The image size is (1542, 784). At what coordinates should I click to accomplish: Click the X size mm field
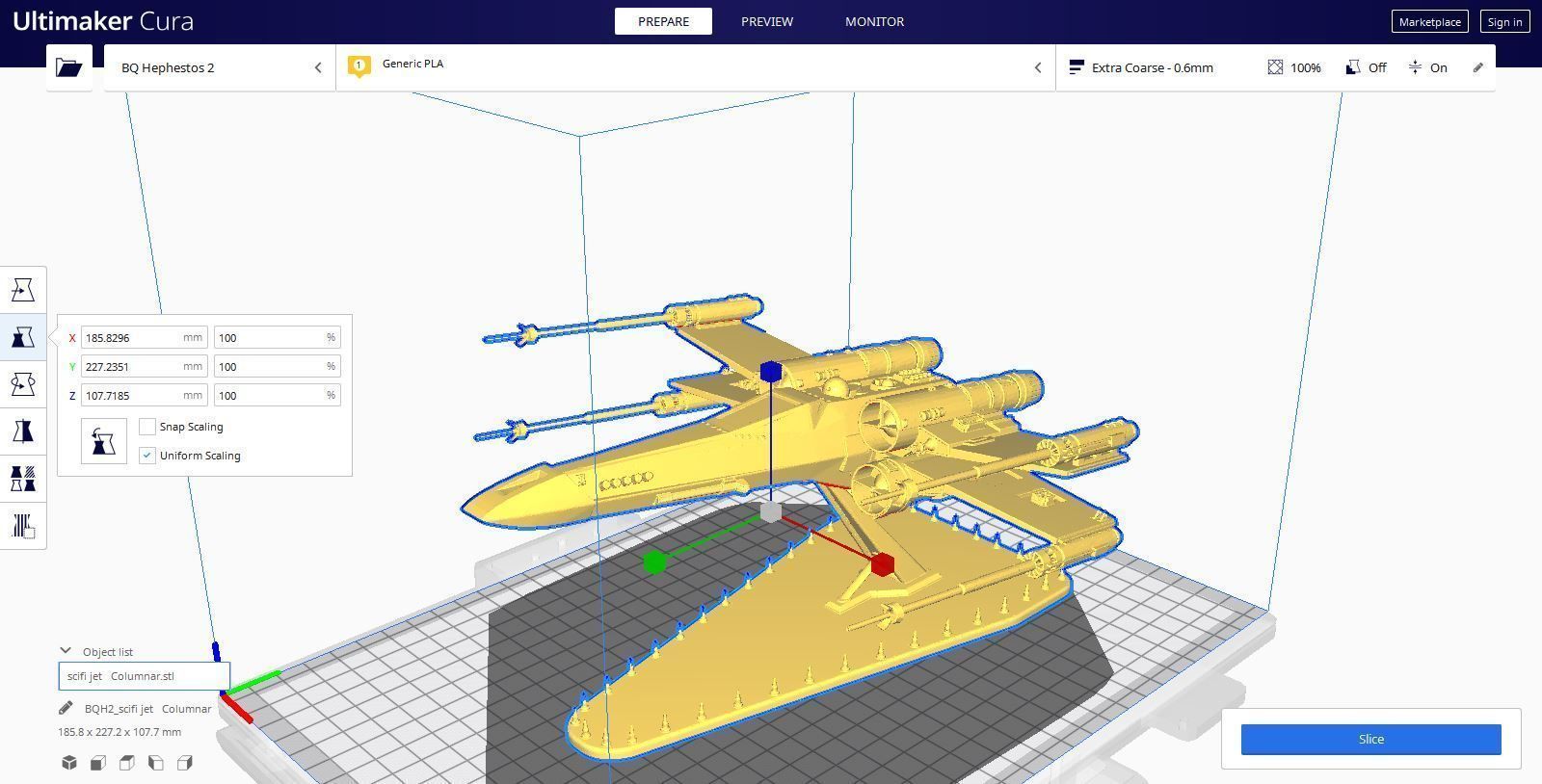[144, 338]
